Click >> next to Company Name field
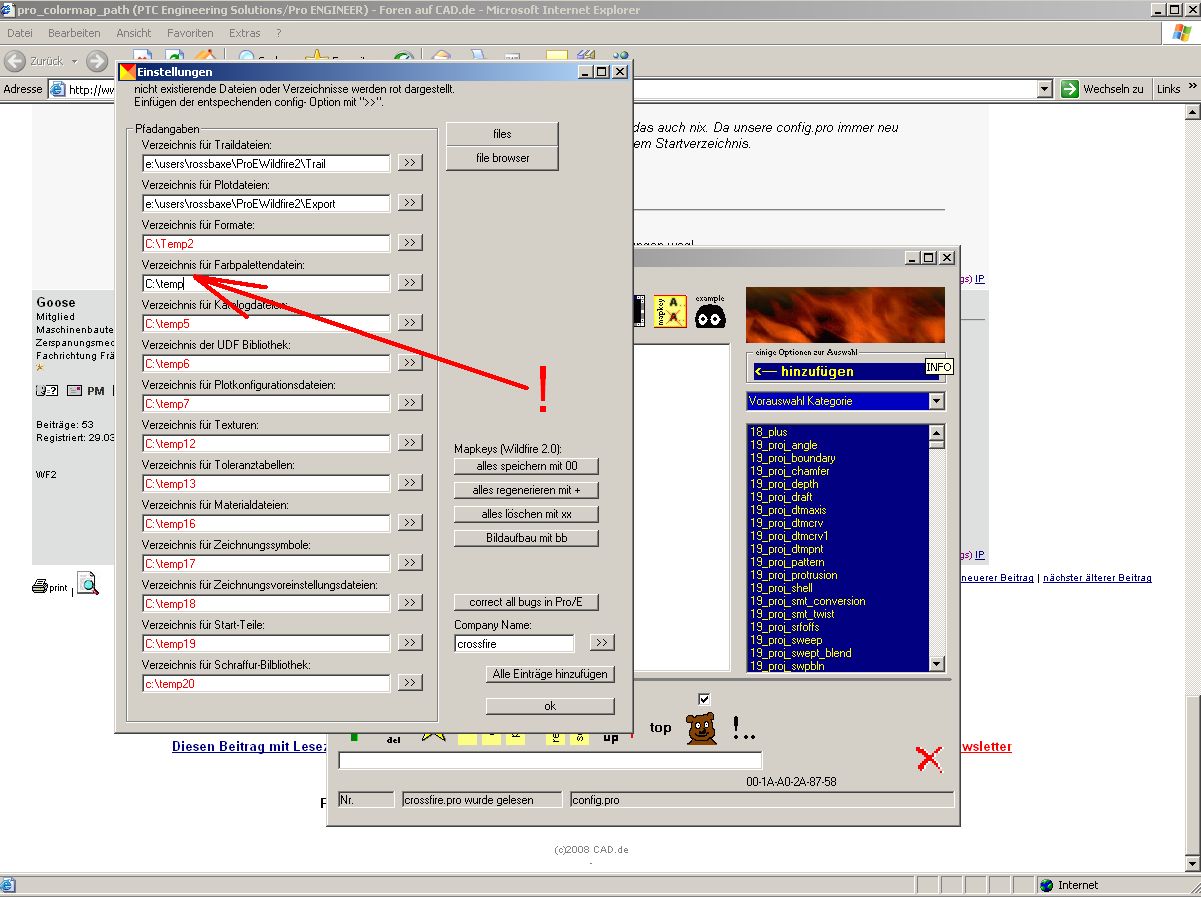The width and height of the screenshot is (1201, 897). coord(602,642)
